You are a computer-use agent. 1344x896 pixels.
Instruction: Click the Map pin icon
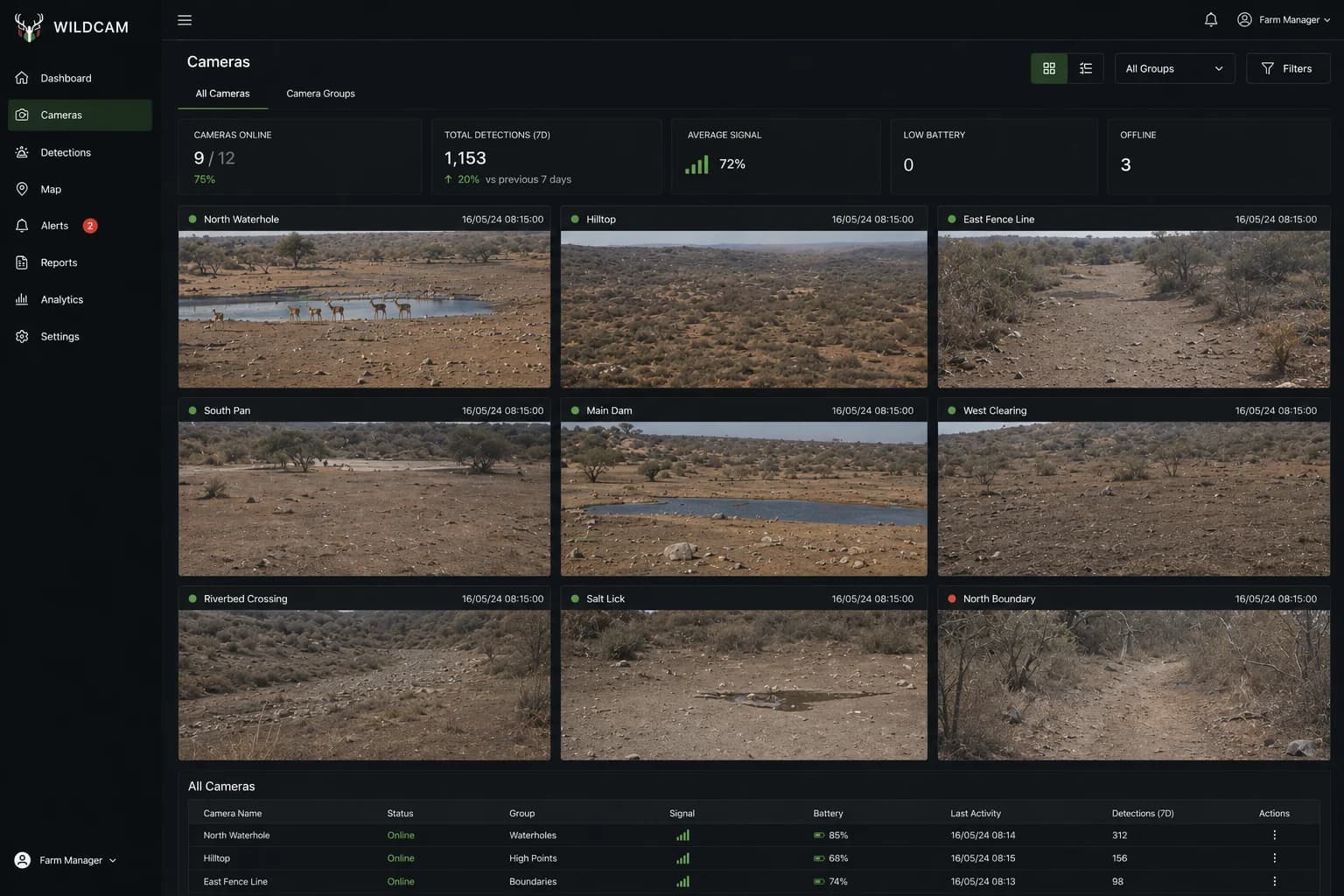point(22,189)
